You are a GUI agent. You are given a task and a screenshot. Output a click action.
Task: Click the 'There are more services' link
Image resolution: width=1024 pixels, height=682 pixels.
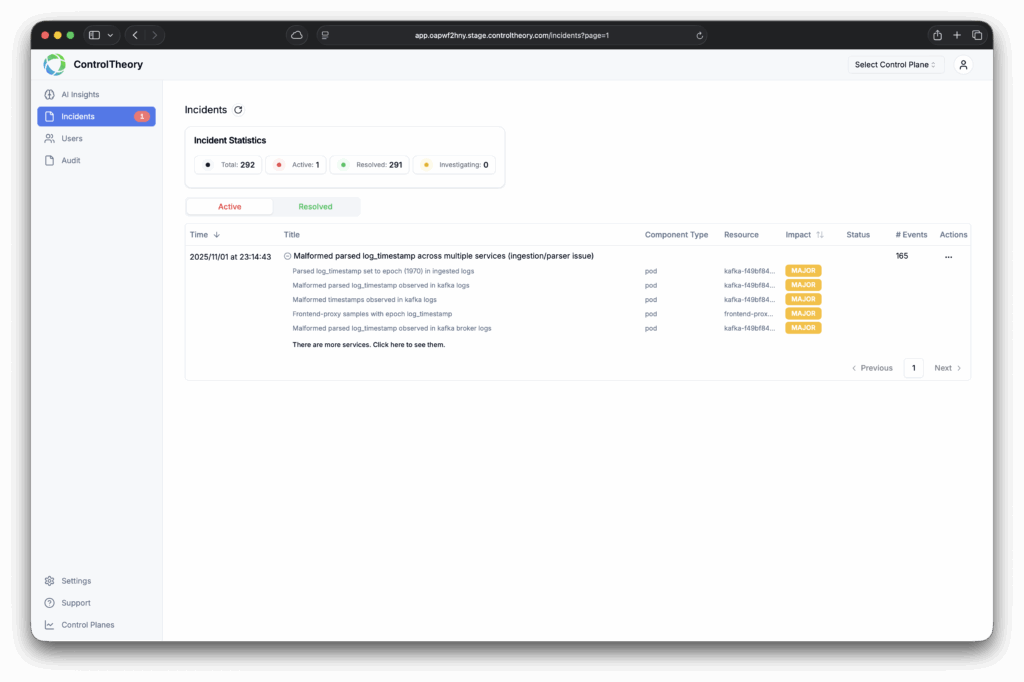(368, 344)
